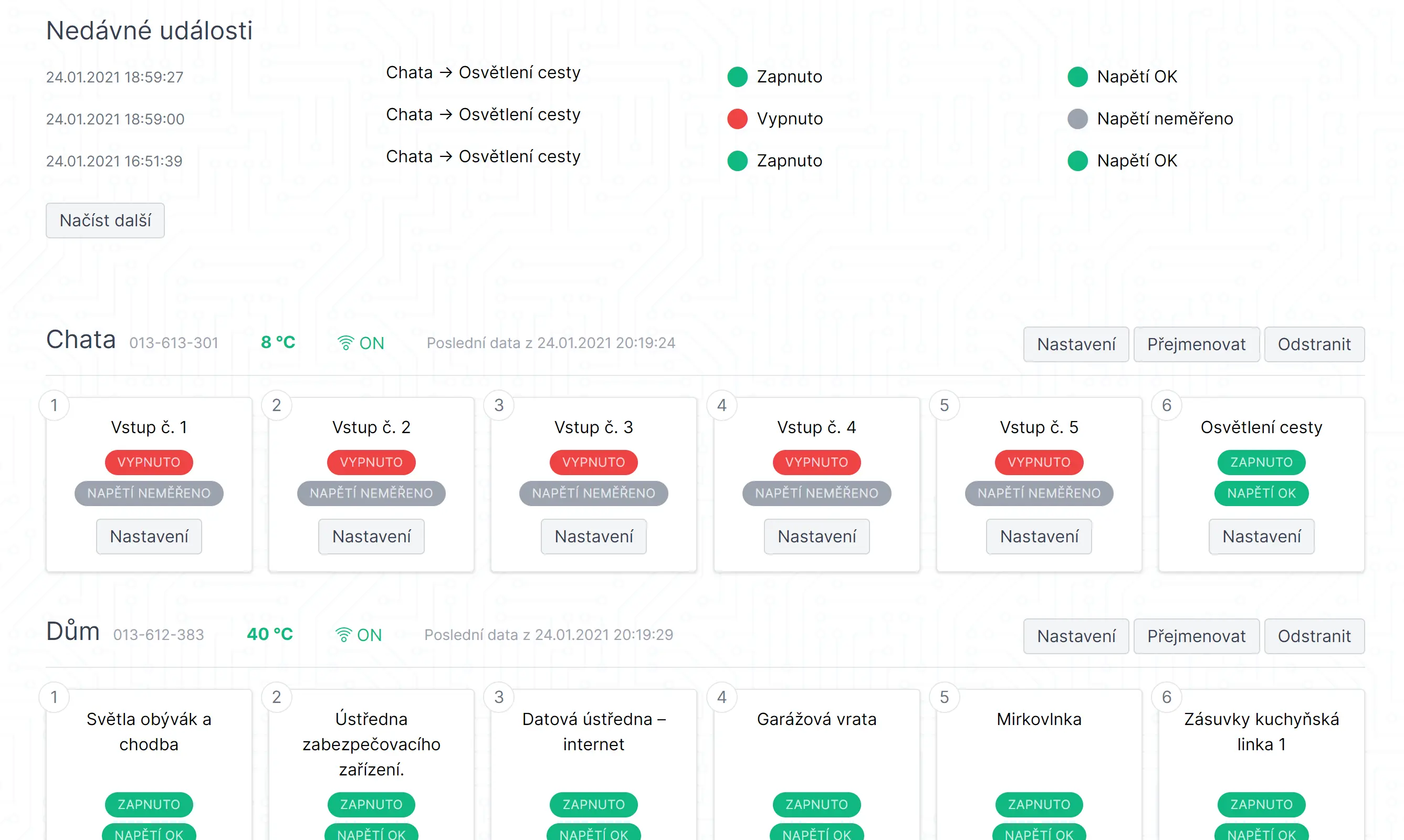1404x840 pixels.
Task: Click the Chata 8 °C temperature reading
Action: 278,342
